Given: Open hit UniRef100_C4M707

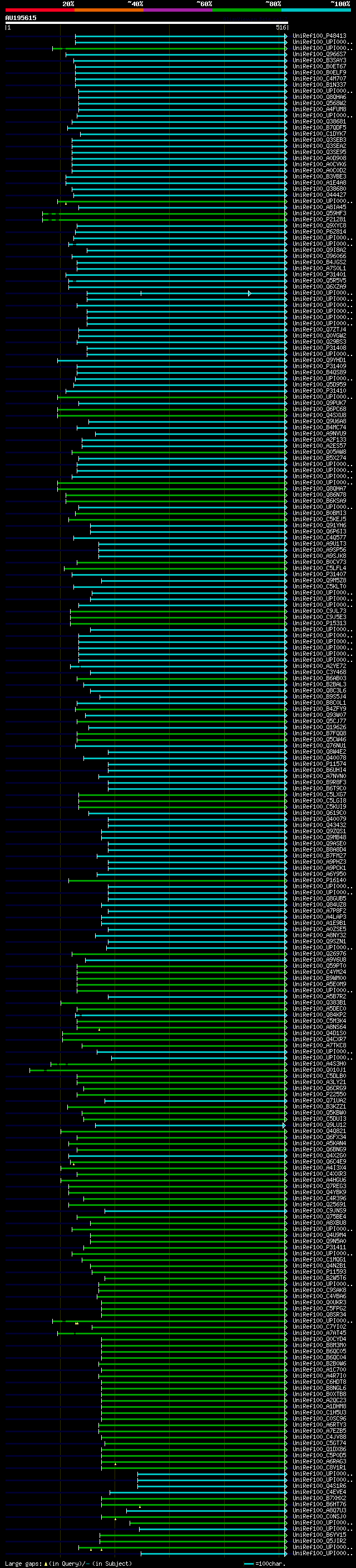Looking at the screenshot, I should coord(319,78).
